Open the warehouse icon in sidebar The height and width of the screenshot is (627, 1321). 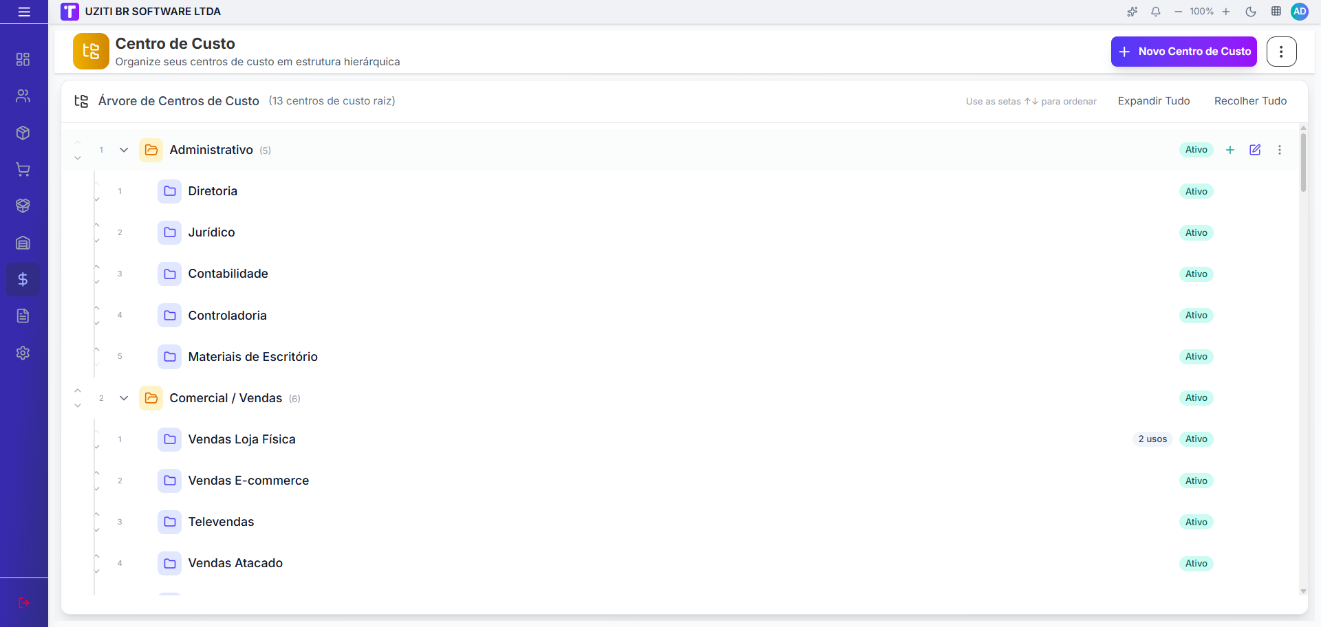(x=23, y=243)
